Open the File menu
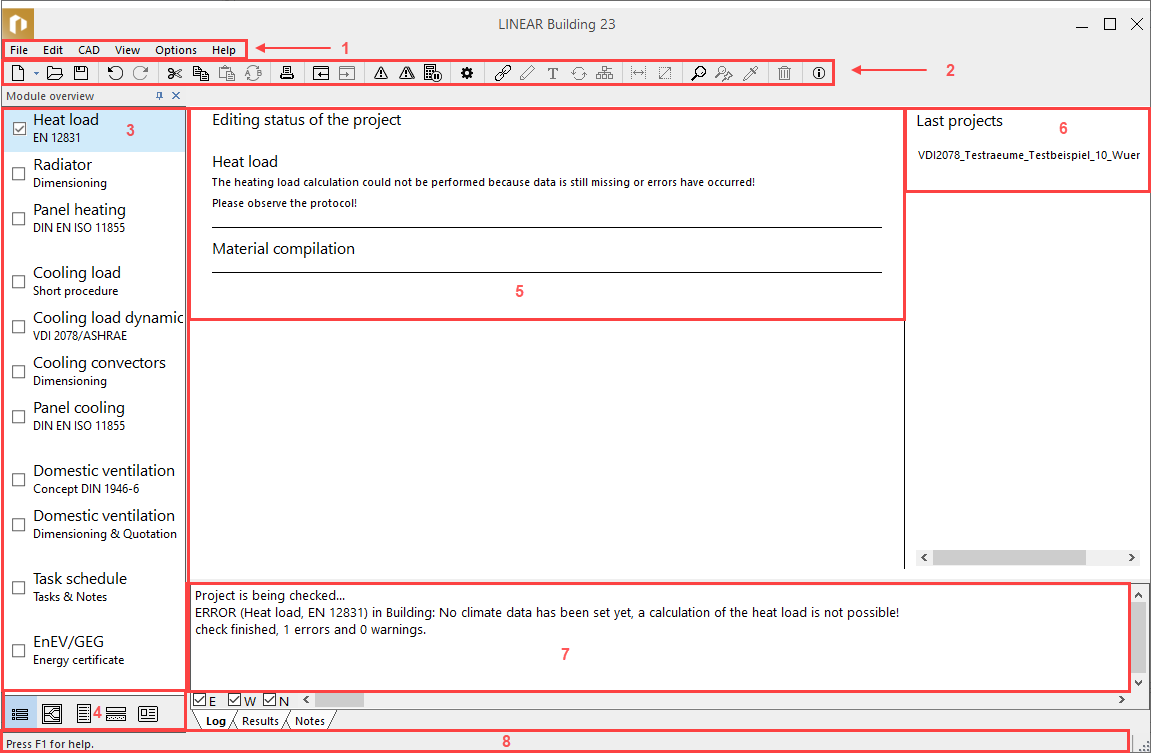This screenshot has height=754, width=1151. point(19,50)
